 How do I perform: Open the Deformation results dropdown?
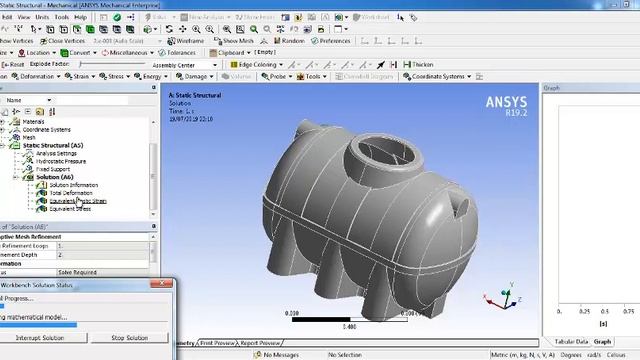36,76
